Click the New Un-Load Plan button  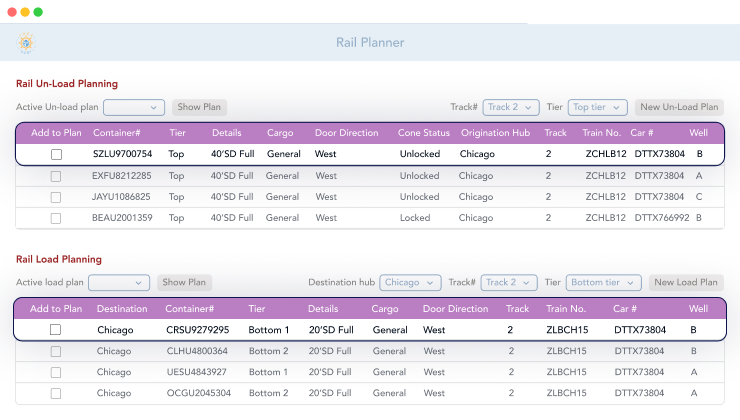click(x=679, y=107)
